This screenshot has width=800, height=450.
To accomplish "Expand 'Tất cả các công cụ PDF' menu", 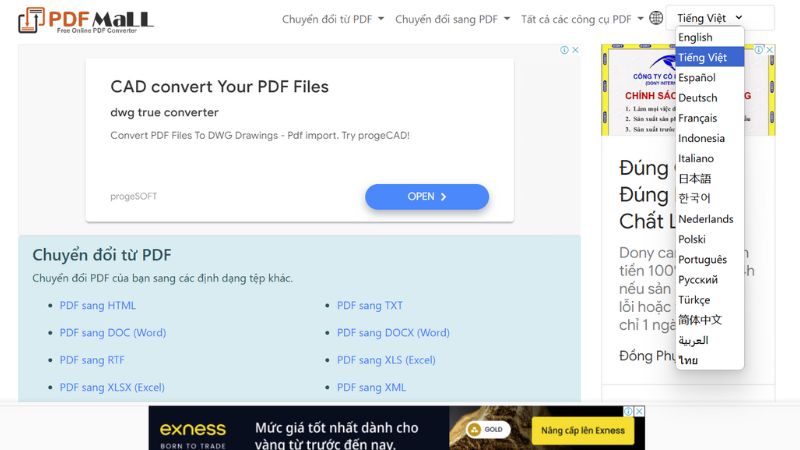I will (x=582, y=19).
